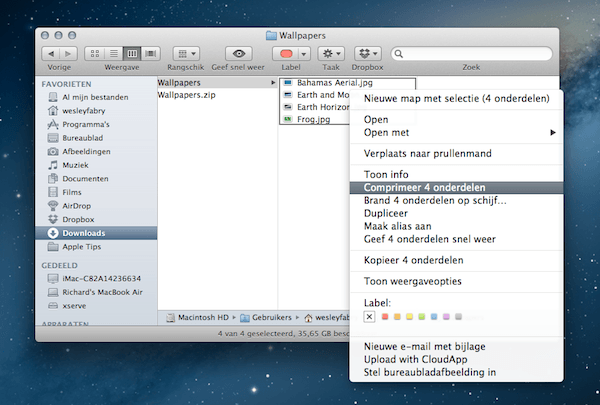Switch to Cover Flow view
Screen dimensions: 600x405
click(151, 54)
